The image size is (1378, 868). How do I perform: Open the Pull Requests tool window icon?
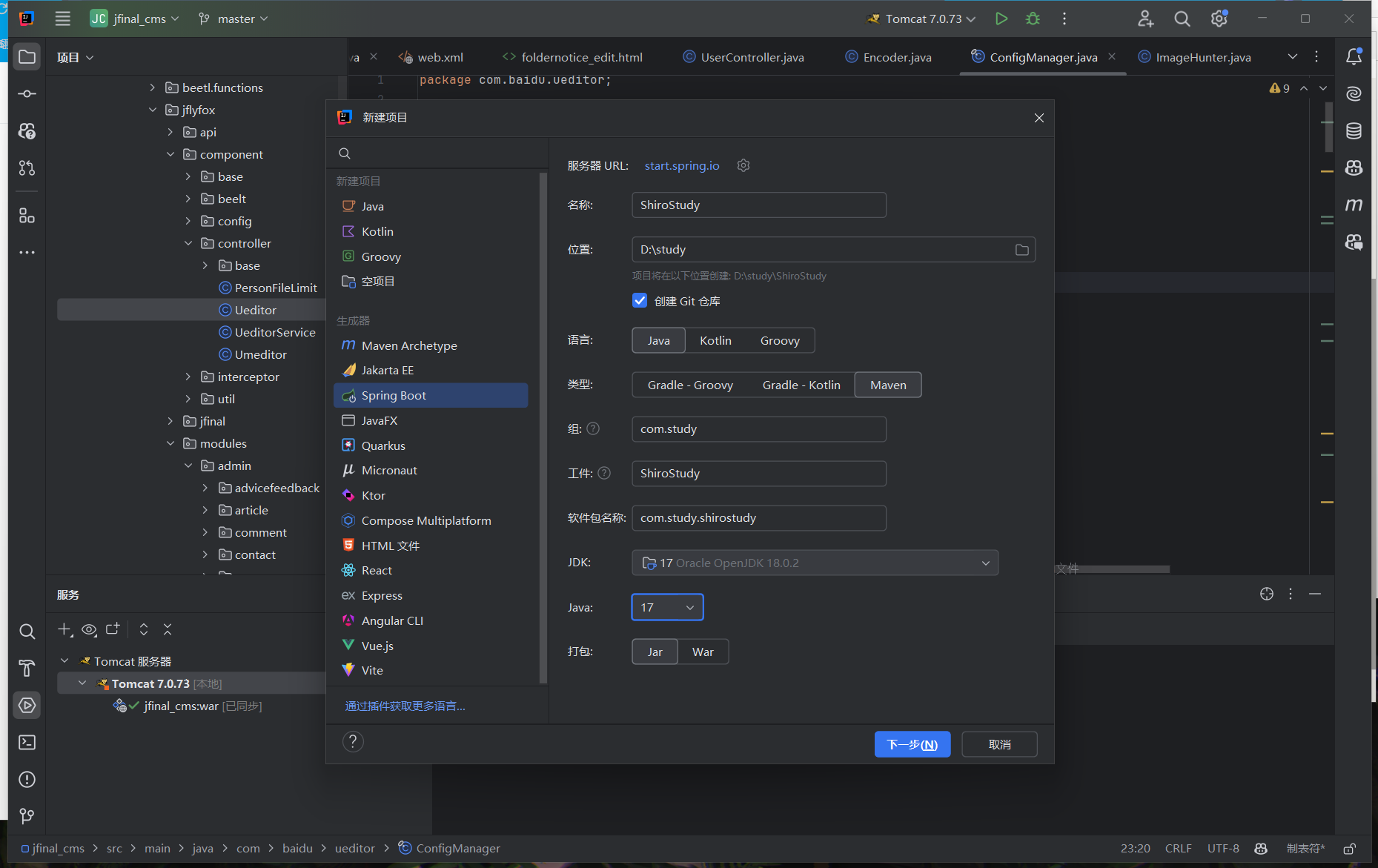[x=27, y=168]
